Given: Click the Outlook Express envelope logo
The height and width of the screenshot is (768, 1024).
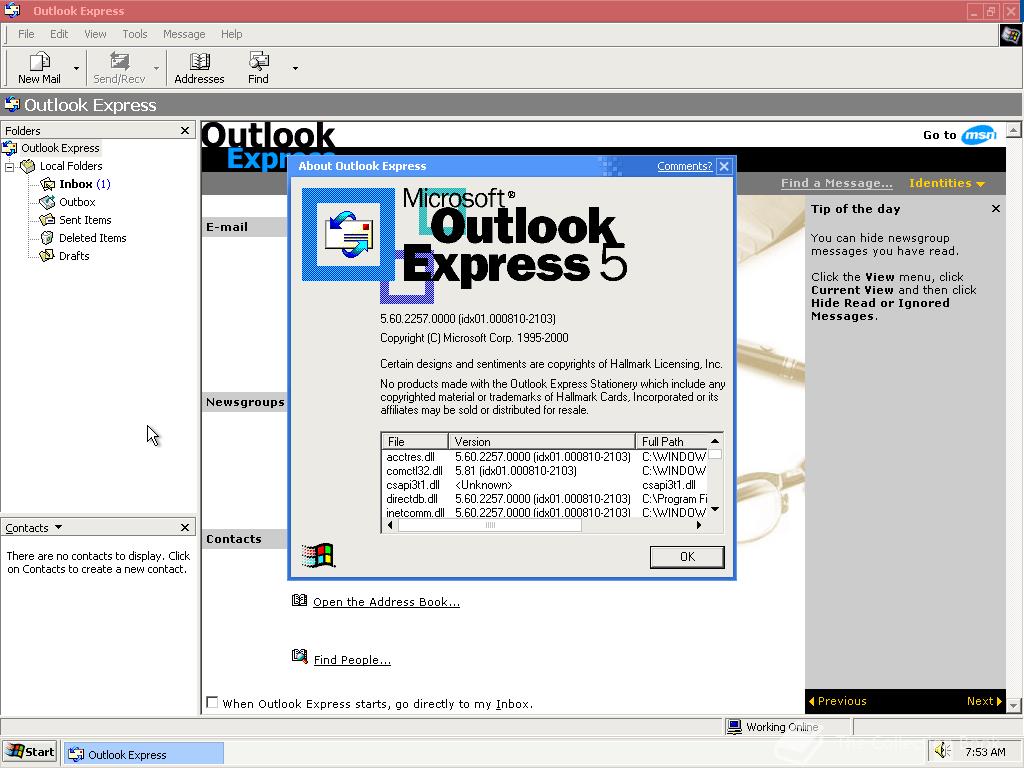Looking at the screenshot, I should point(349,235).
